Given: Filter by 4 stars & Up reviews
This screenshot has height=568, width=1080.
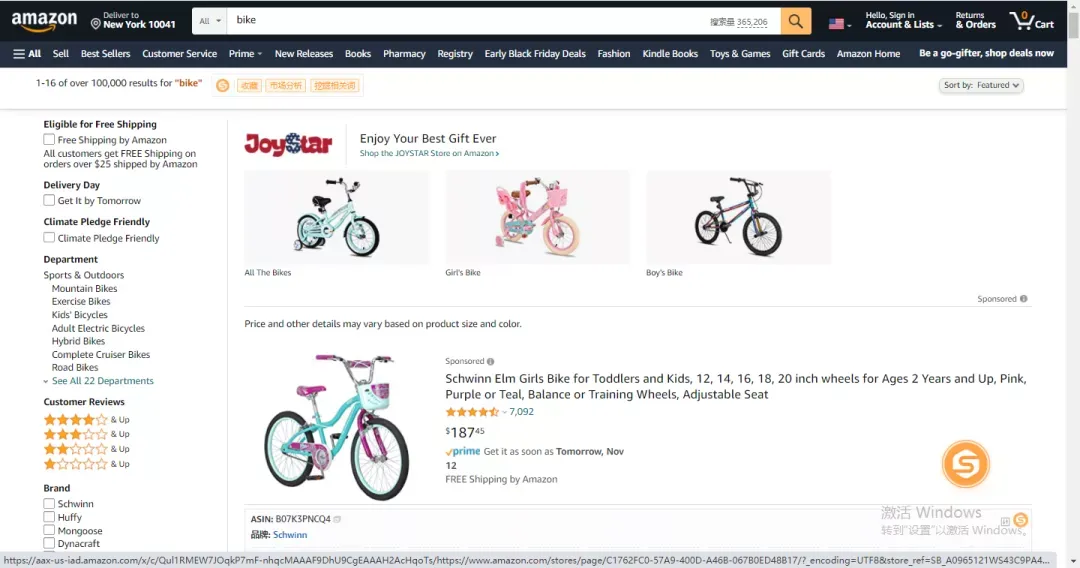Looking at the screenshot, I should click(x=87, y=419).
